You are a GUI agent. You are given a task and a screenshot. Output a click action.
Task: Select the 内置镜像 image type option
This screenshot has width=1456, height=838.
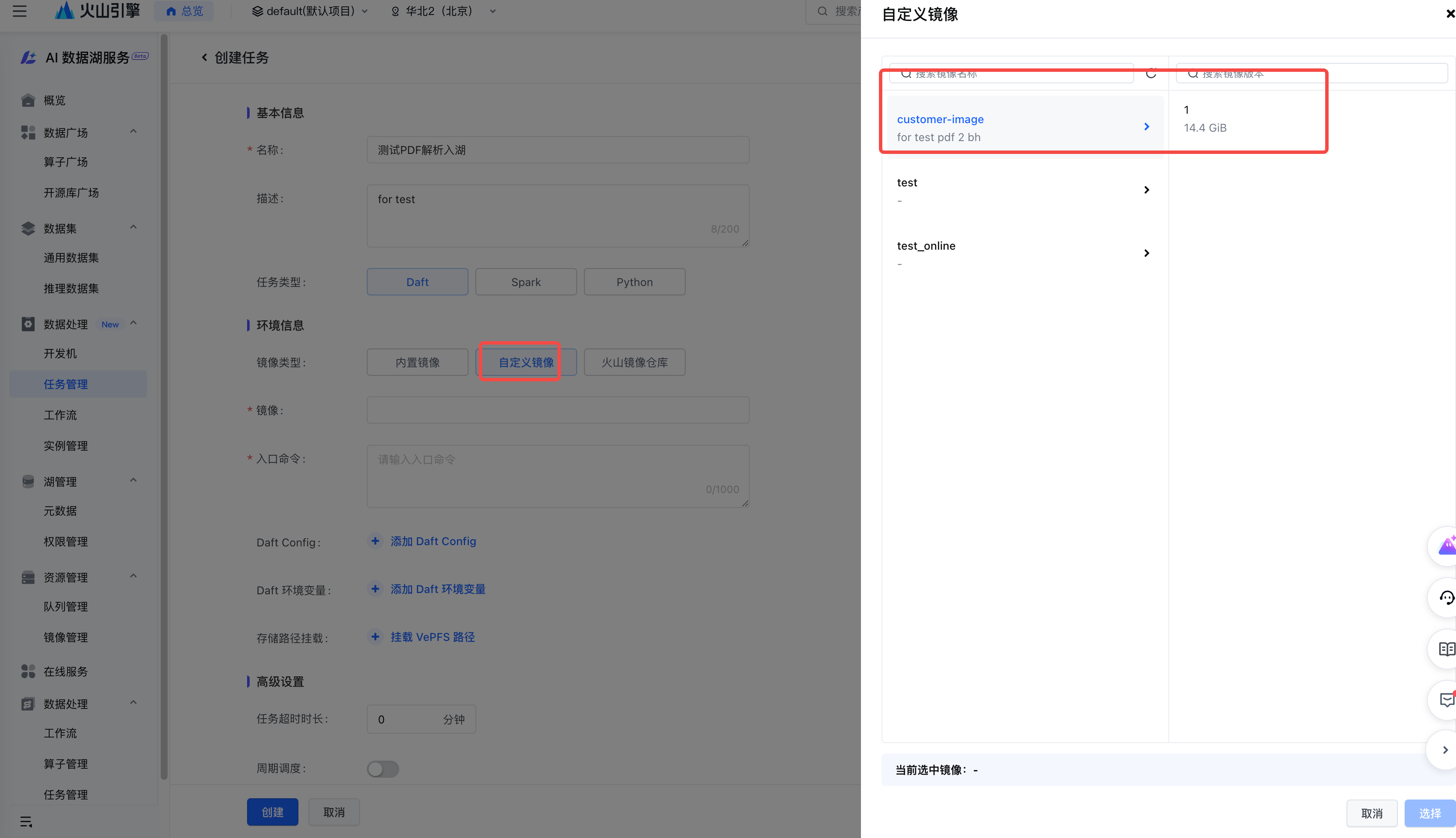(417, 363)
